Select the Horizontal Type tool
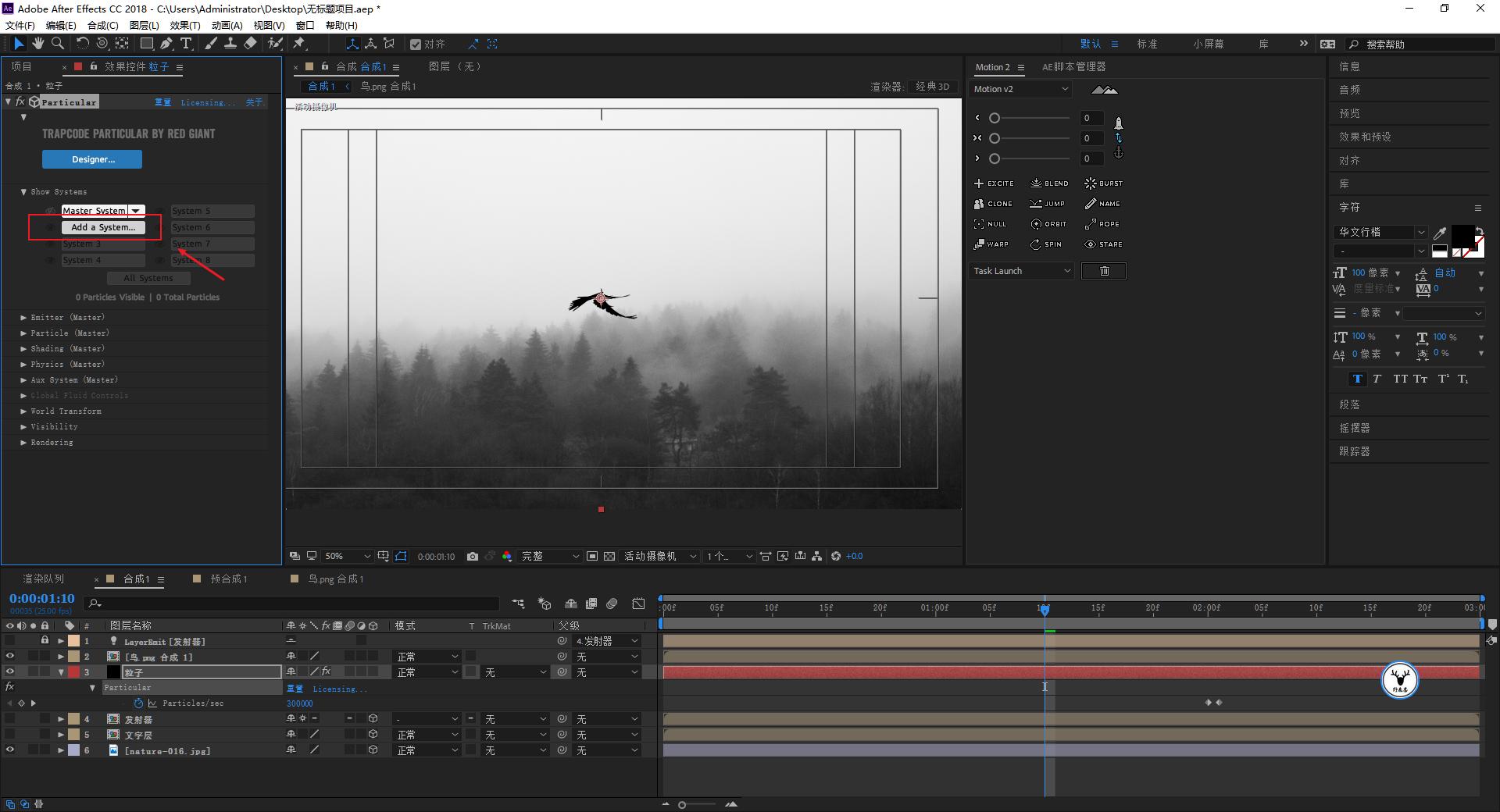Viewport: 1500px width, 812px height. [x=186, y=44]
